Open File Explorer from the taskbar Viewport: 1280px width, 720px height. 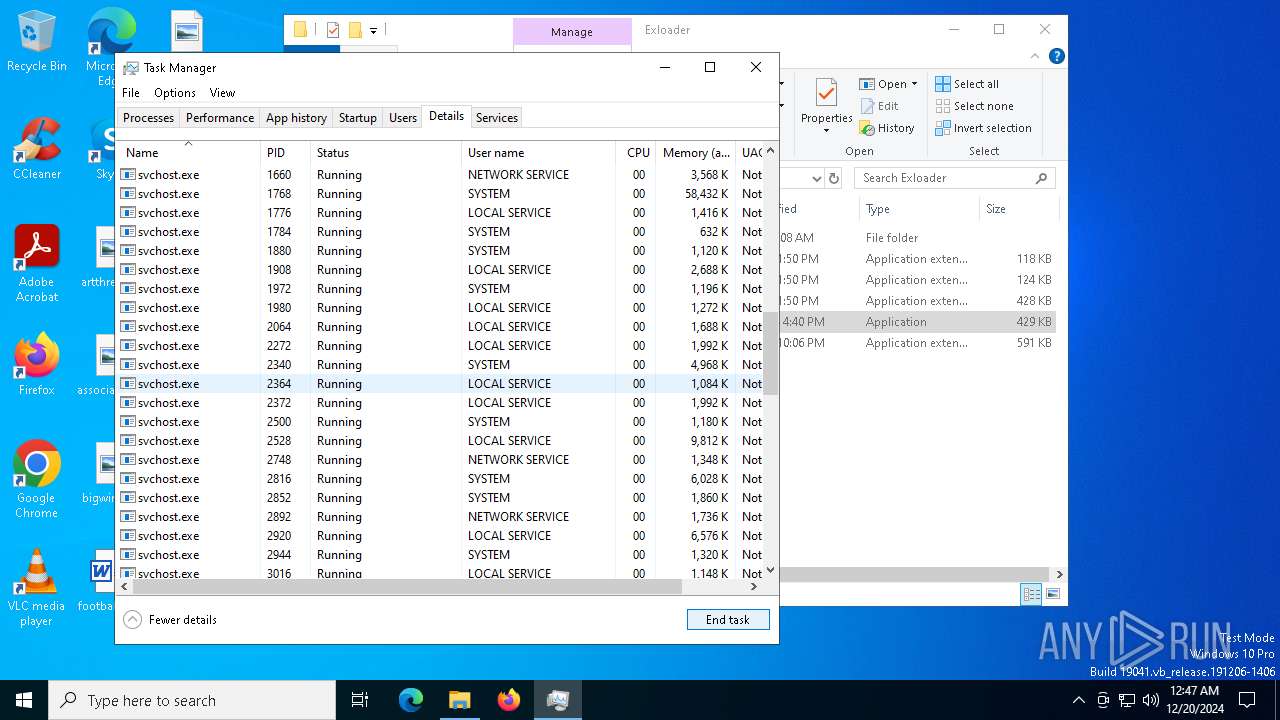[x=459, y=700]
